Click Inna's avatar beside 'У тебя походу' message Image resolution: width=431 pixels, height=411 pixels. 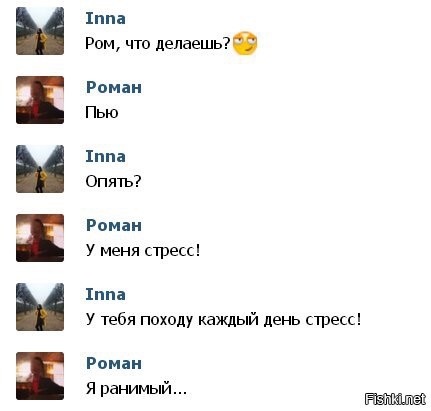click(40, 307)
